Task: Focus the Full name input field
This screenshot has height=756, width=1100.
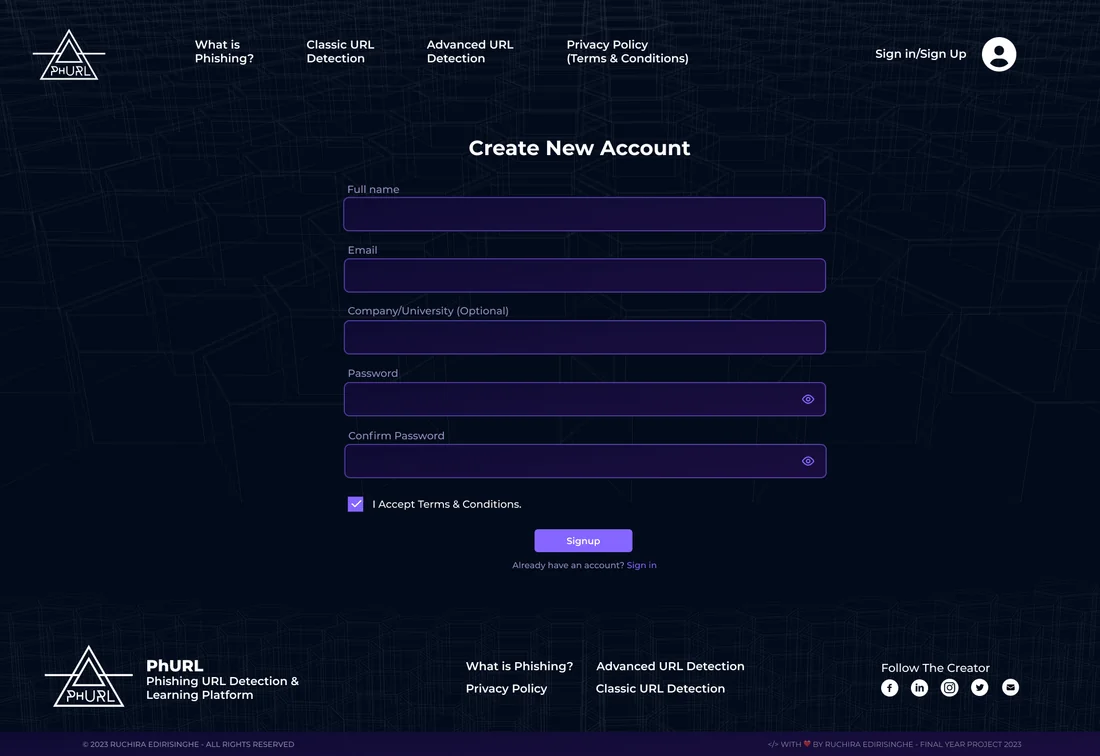Action: tap(584, 214)
